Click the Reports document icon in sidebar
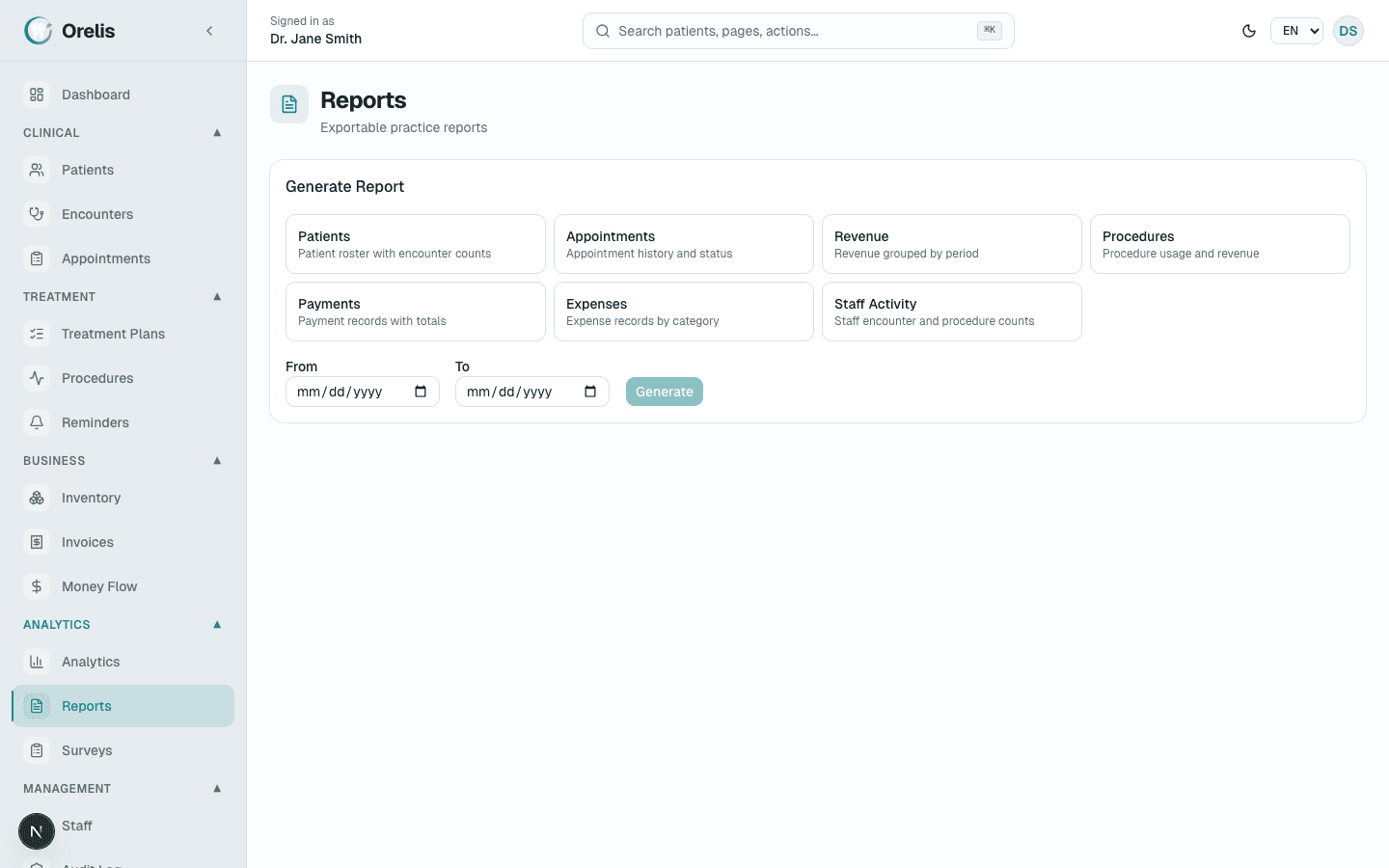This screenshot has height=868, width=1389. coord(37,706)
